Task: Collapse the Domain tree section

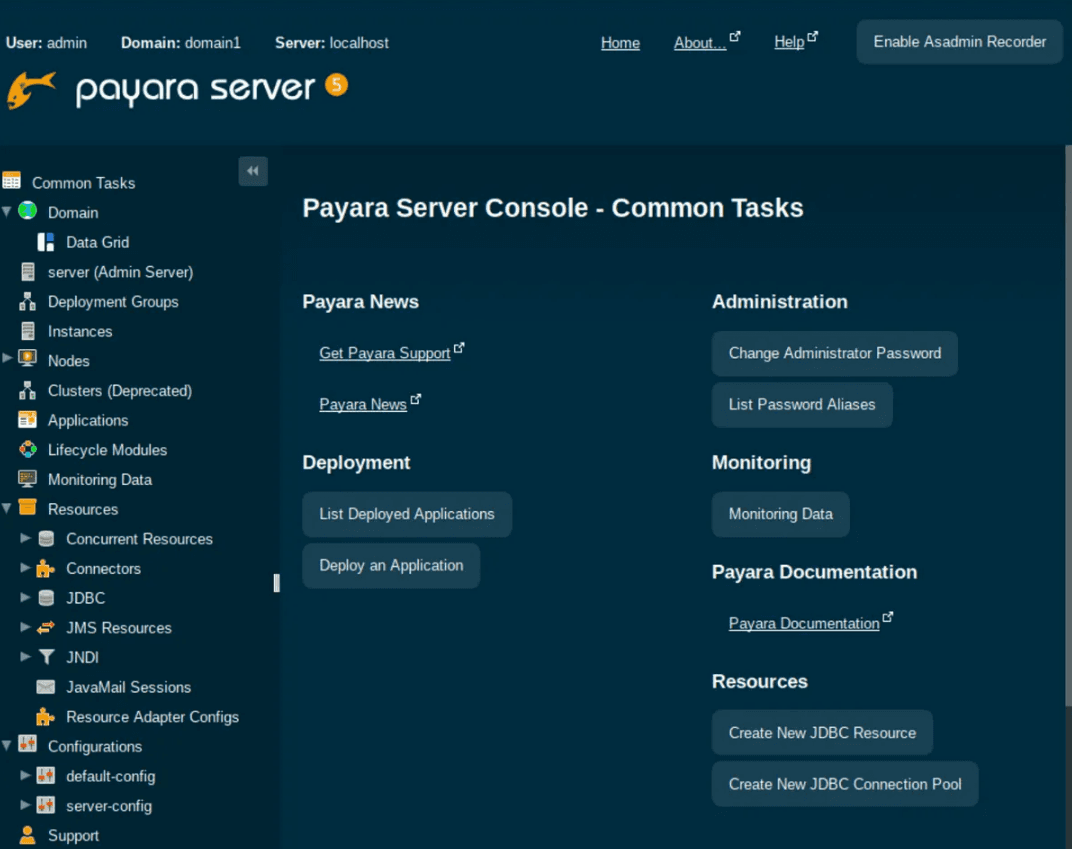Action: point(8,212)
